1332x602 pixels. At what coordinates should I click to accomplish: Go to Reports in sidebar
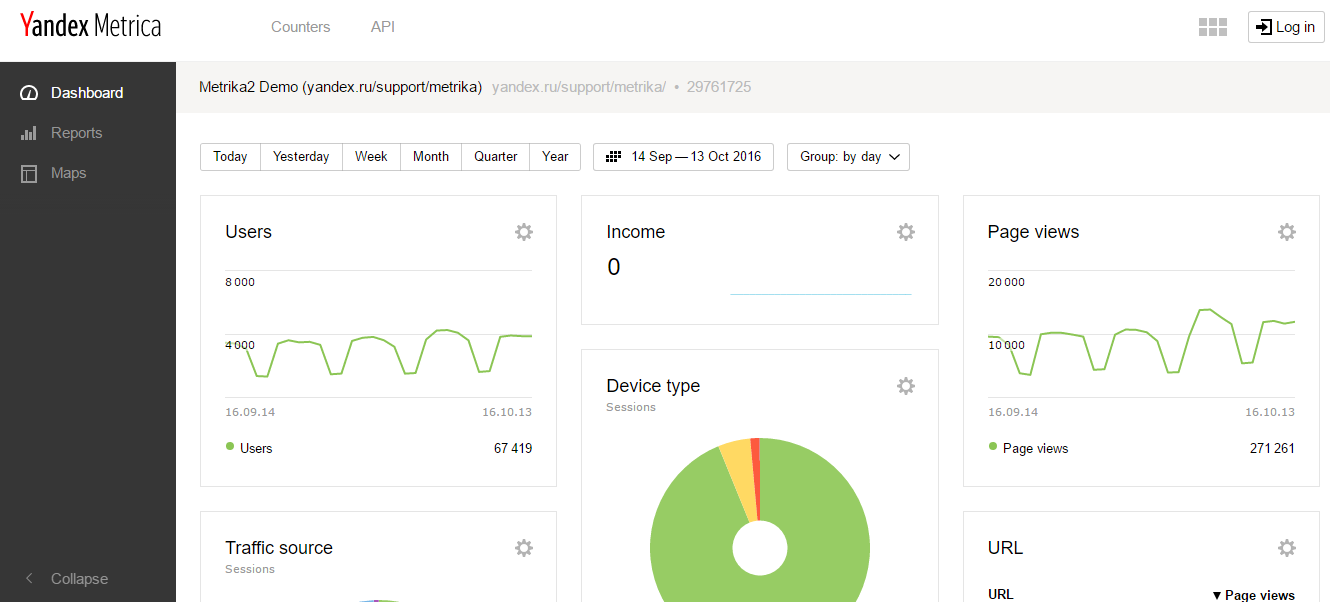76,133
